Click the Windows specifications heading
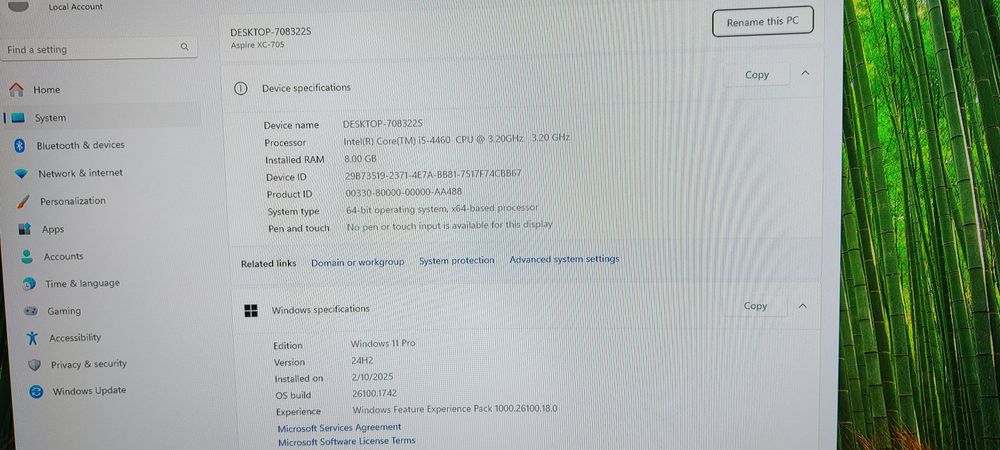Screen dimensions: 1000x450 pyautogui.click(x=321, y=310)
